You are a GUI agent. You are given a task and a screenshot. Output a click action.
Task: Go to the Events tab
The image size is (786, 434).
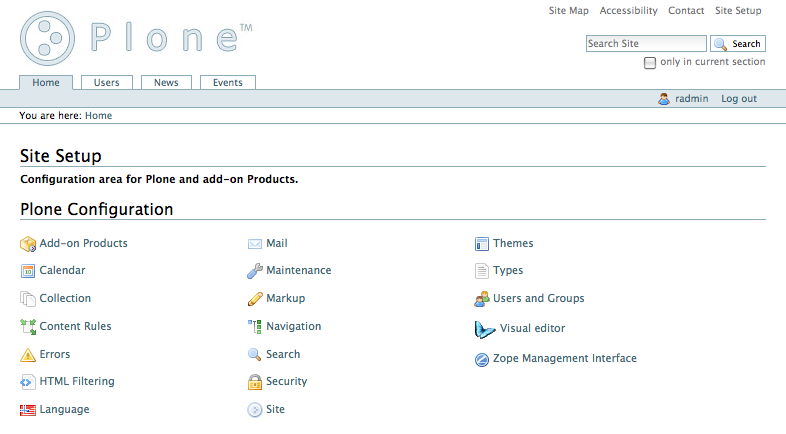228,83
